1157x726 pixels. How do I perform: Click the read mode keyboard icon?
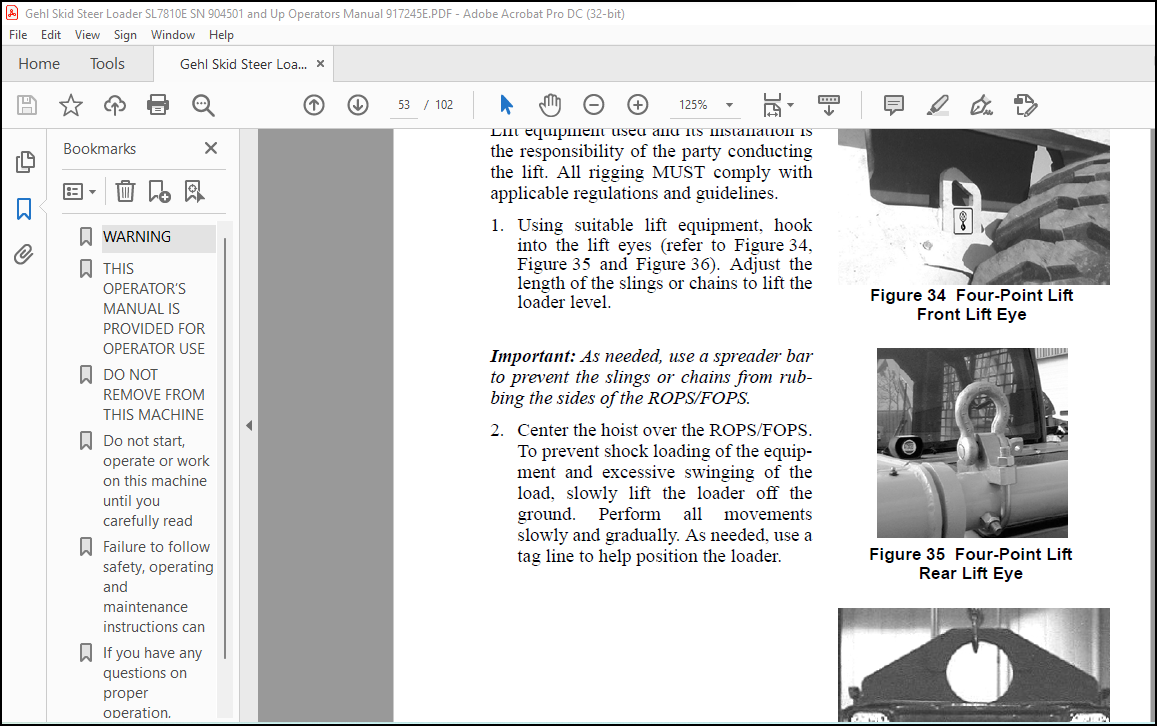tap(829, 105)
